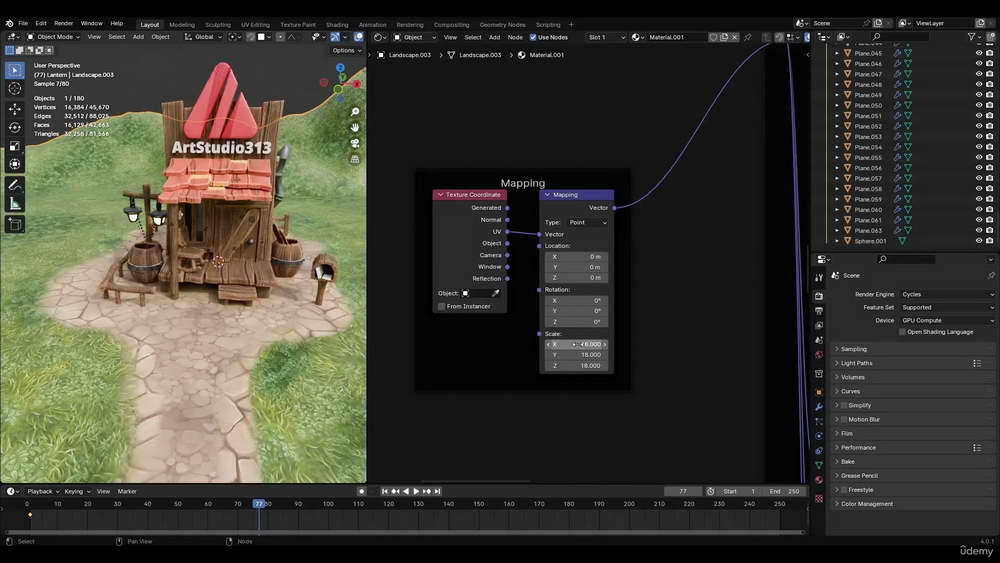Open the Object Mode dropdown
This screenshot has height=563, width=1000.
(x=53, y=37)
